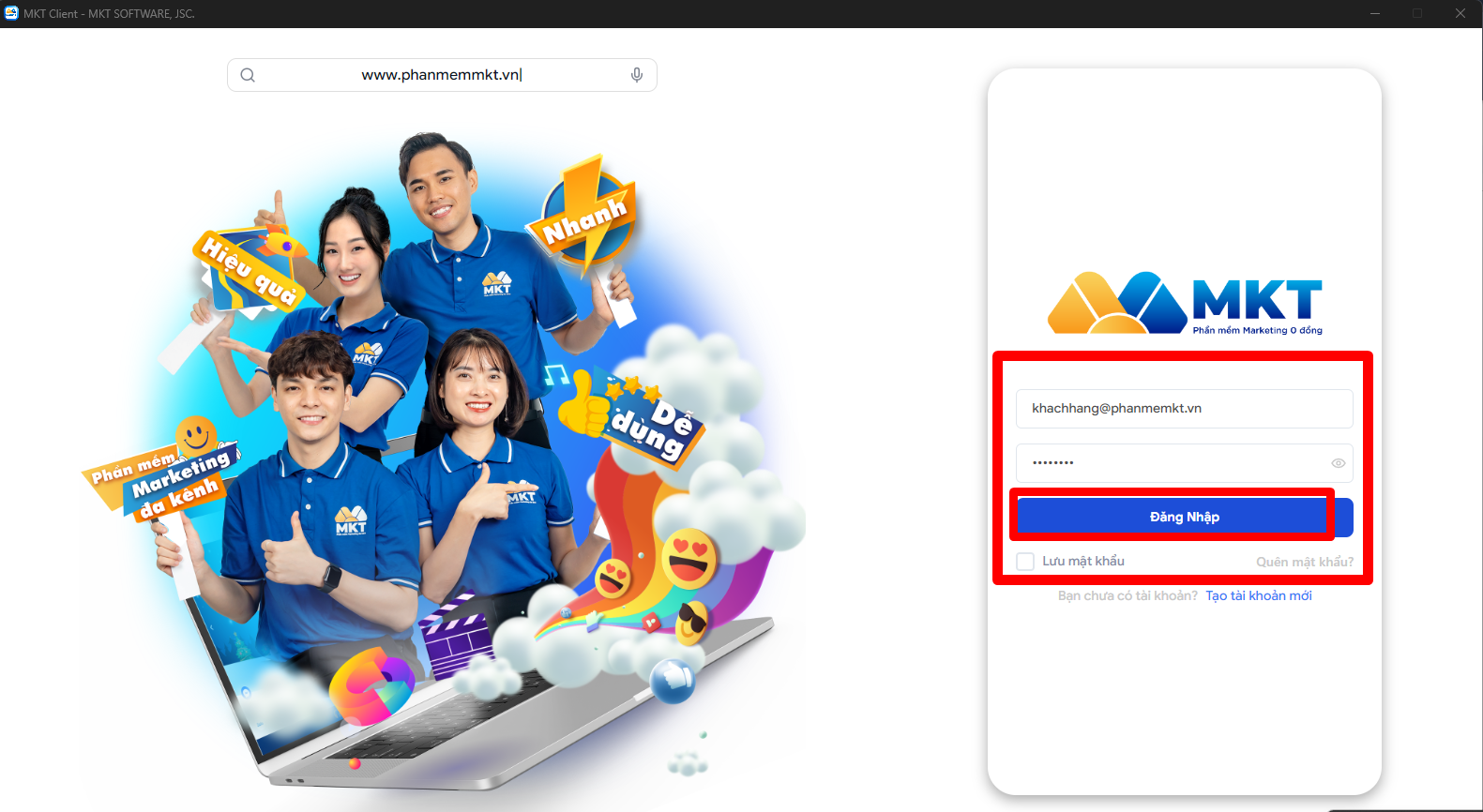Open Tạo tài khoản mới link
The image size is (1483, 812).
pyautogui.click(x=1259, y=595)
